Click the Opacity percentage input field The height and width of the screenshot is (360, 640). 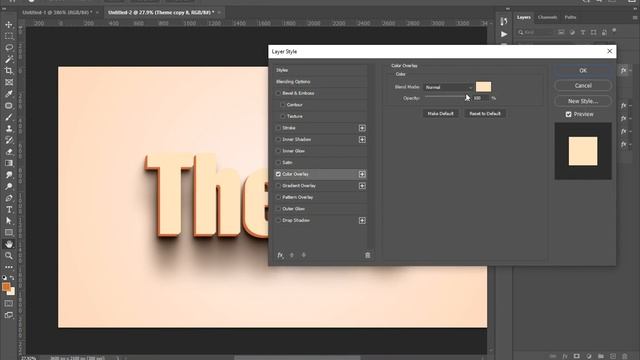481,98
